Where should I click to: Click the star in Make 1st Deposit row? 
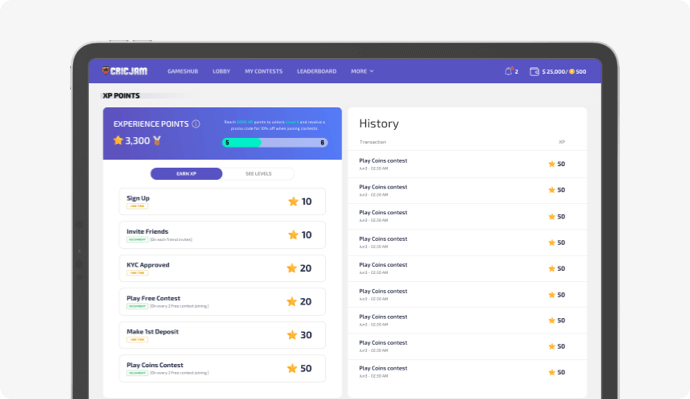[x=292, y=335]
